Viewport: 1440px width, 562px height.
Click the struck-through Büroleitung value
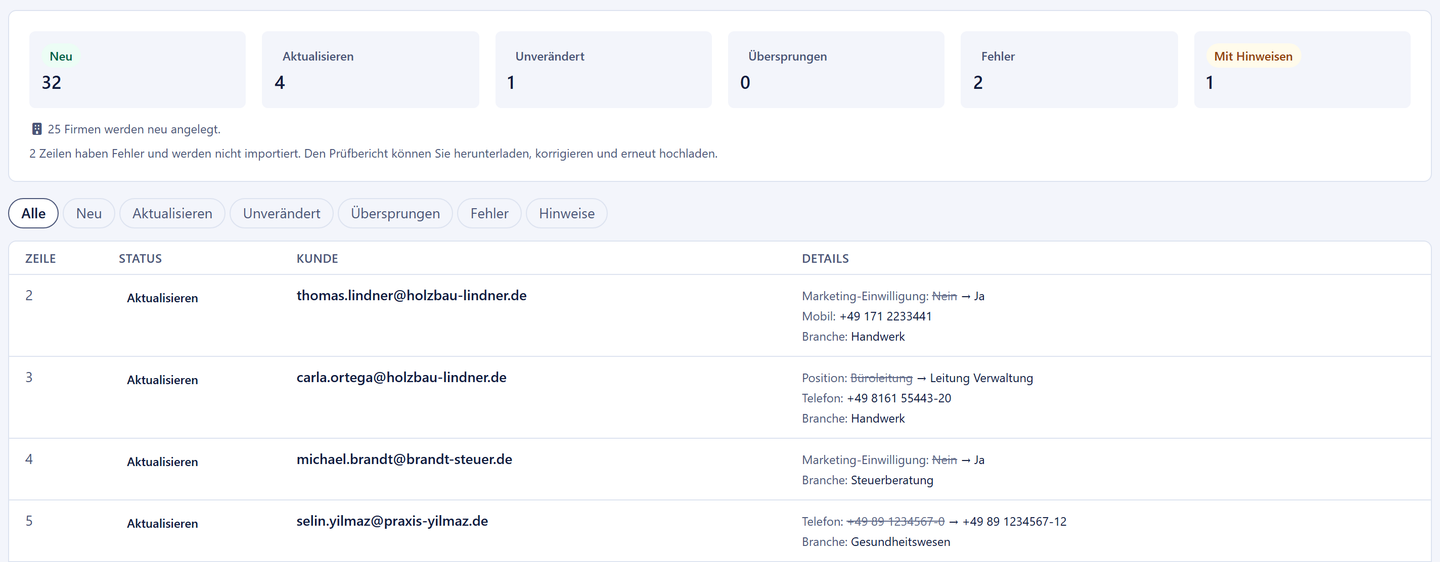(x=881, y=378)
